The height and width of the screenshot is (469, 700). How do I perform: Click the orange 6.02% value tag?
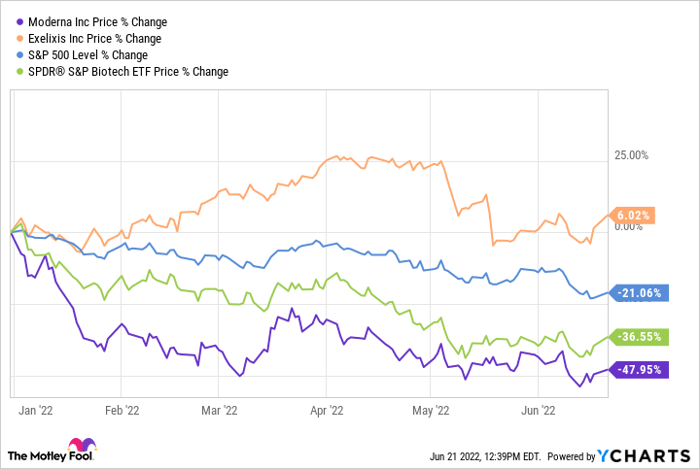pos(632,215)
